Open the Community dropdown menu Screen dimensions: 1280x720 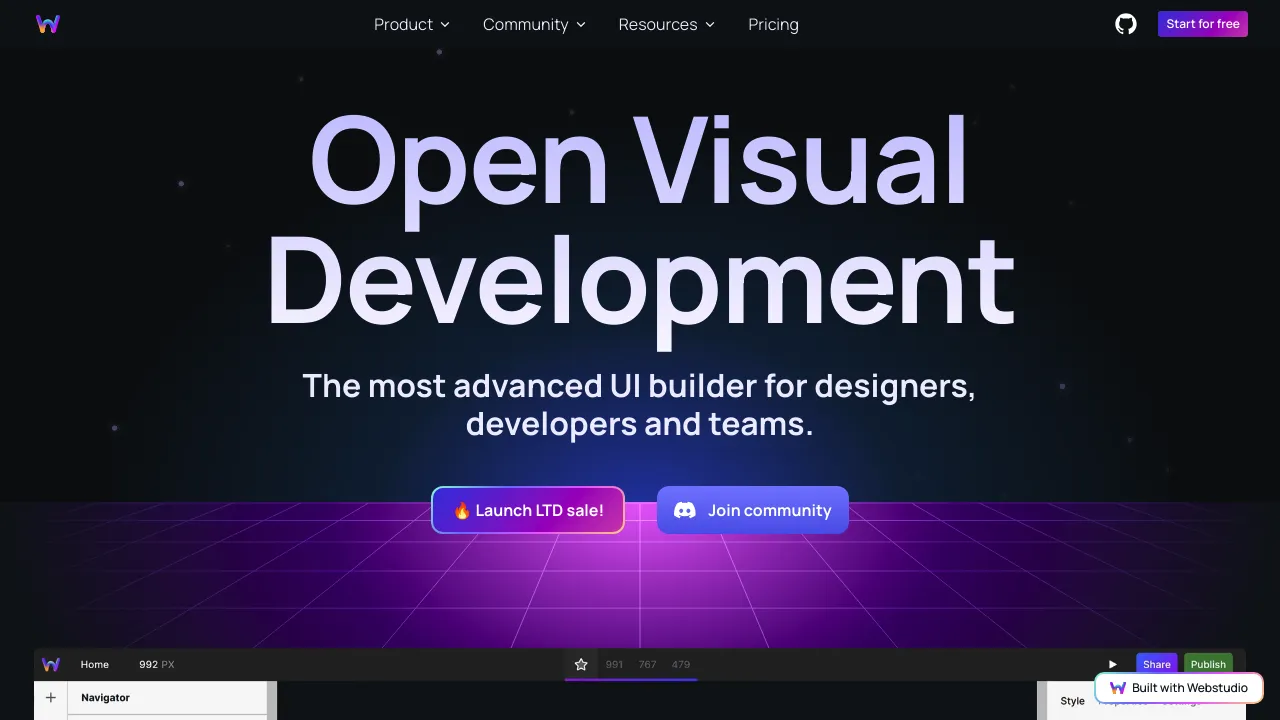click(533, 24)
